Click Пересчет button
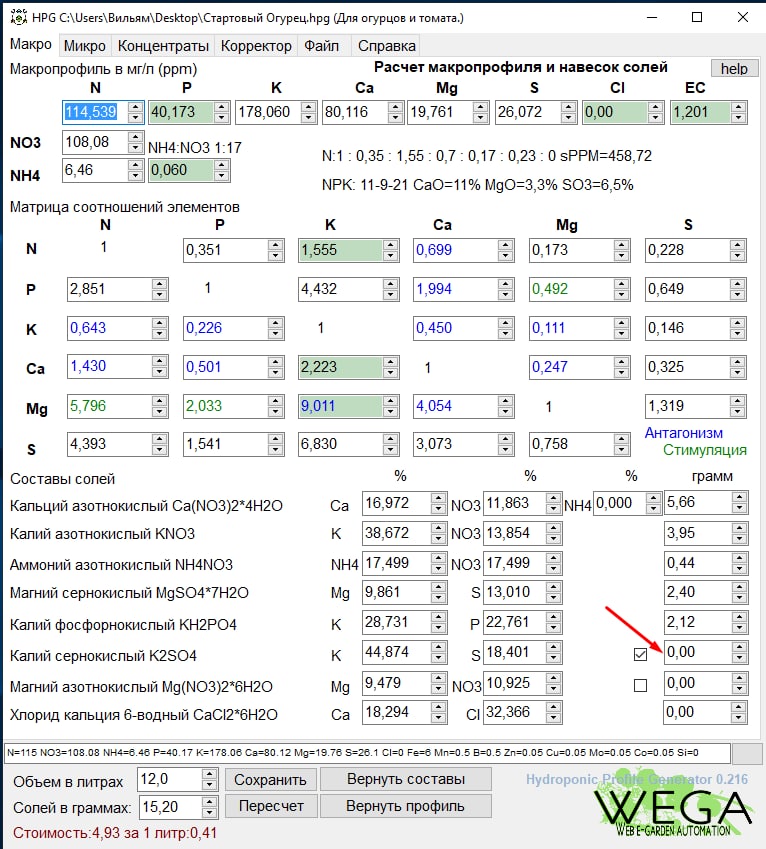This screenshot has height=849, width=766. [270, 806]
